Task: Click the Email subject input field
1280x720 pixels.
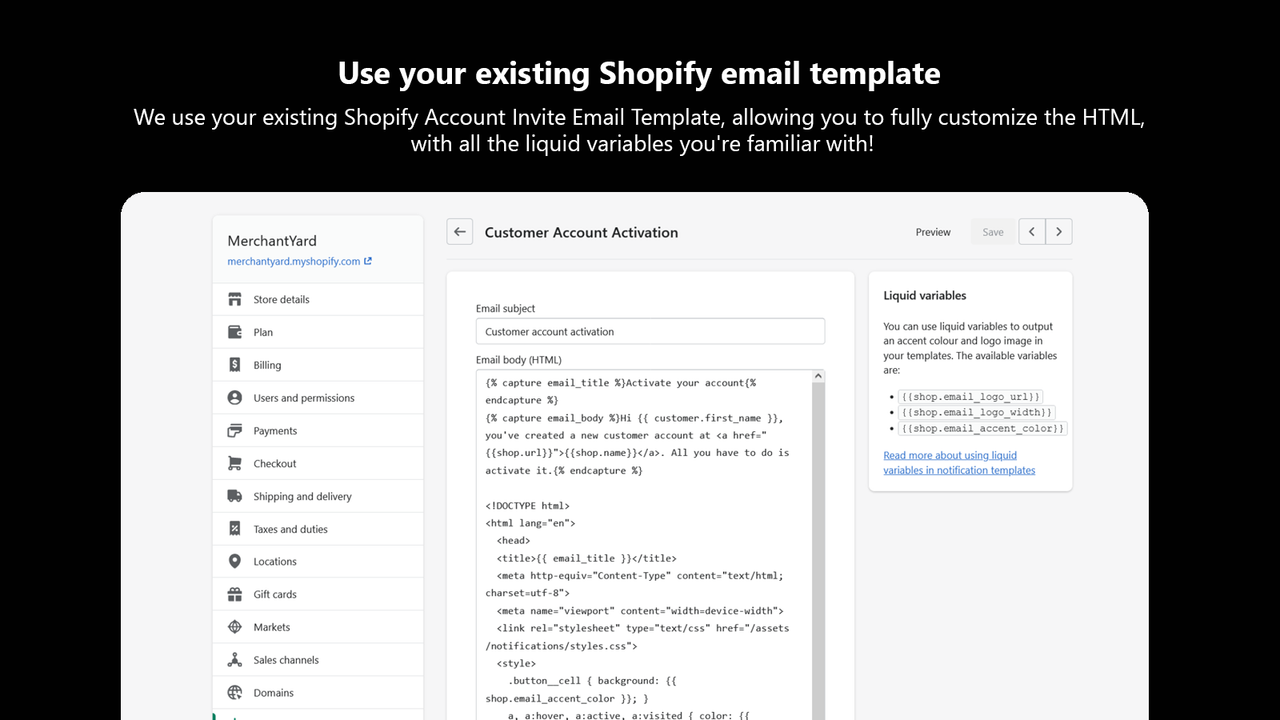Action: (x=650, y=330)
